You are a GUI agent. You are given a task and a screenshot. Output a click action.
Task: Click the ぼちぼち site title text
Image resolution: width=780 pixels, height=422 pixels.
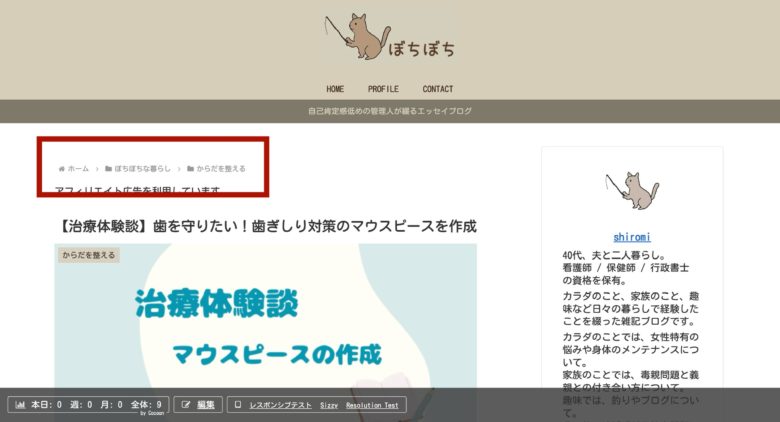[421, 49]
